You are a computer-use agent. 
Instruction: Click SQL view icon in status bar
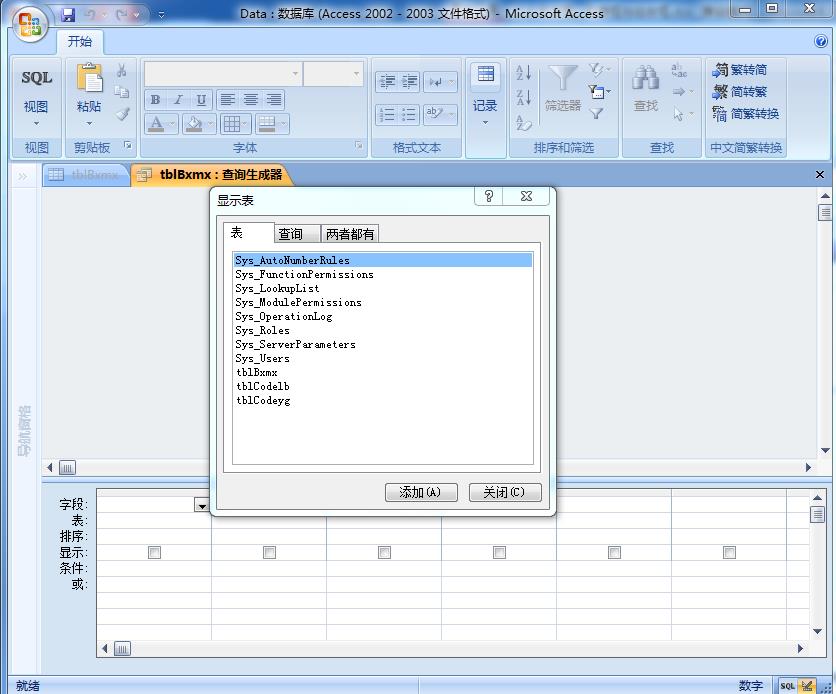(787, 685)
